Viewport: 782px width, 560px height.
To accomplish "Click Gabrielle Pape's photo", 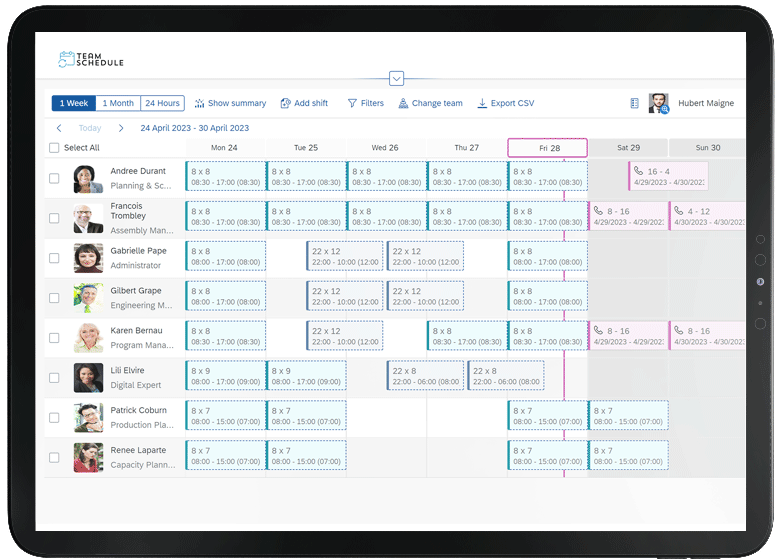I will pyautogui.click(x=88, y=258).
